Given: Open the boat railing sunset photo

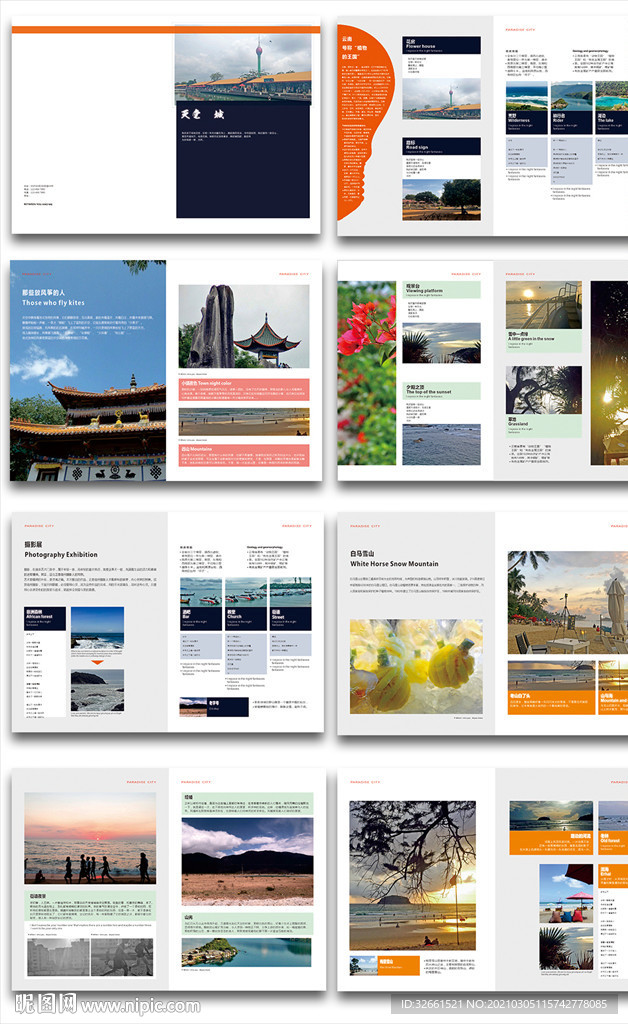Looking at the screenshot, I should pos(544,305).
